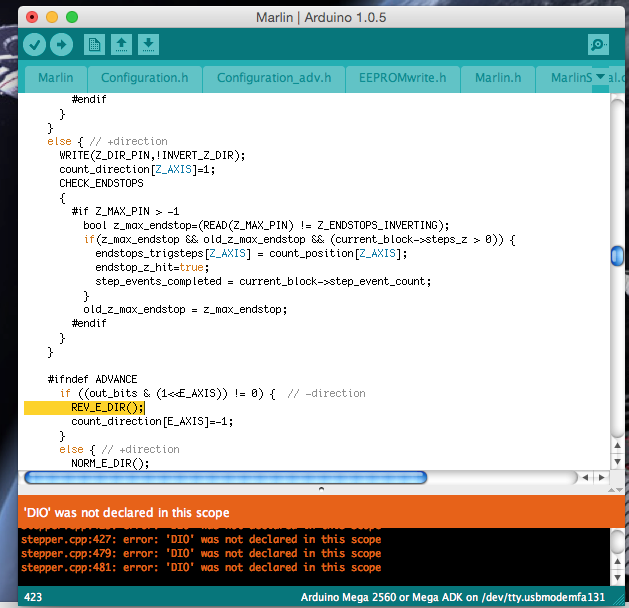Switch to the Marlin.h tab

click(497, 78)
